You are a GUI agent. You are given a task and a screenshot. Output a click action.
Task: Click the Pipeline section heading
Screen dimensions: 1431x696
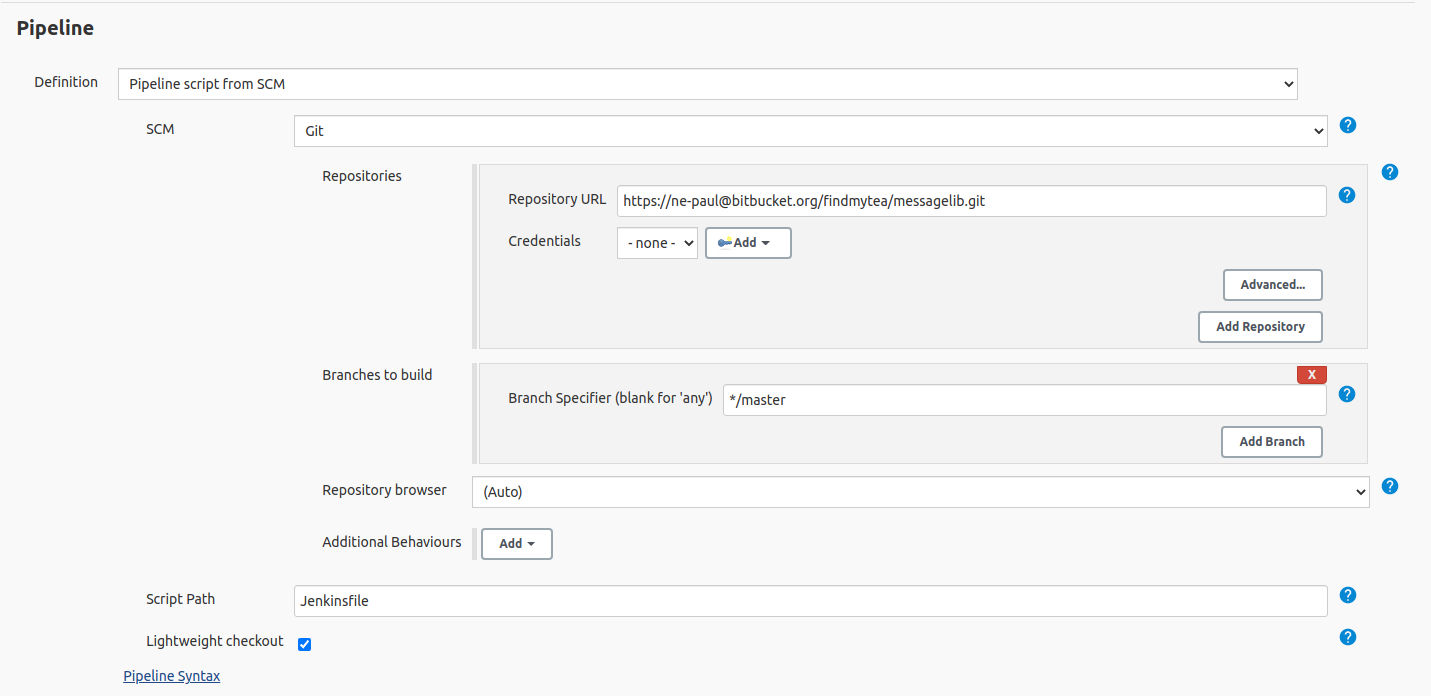(x=55, y=28)
